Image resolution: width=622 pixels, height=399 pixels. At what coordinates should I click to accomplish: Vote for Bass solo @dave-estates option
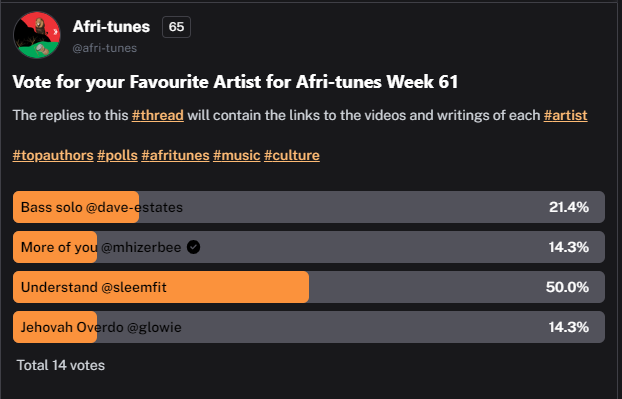[x=309, y=207]
